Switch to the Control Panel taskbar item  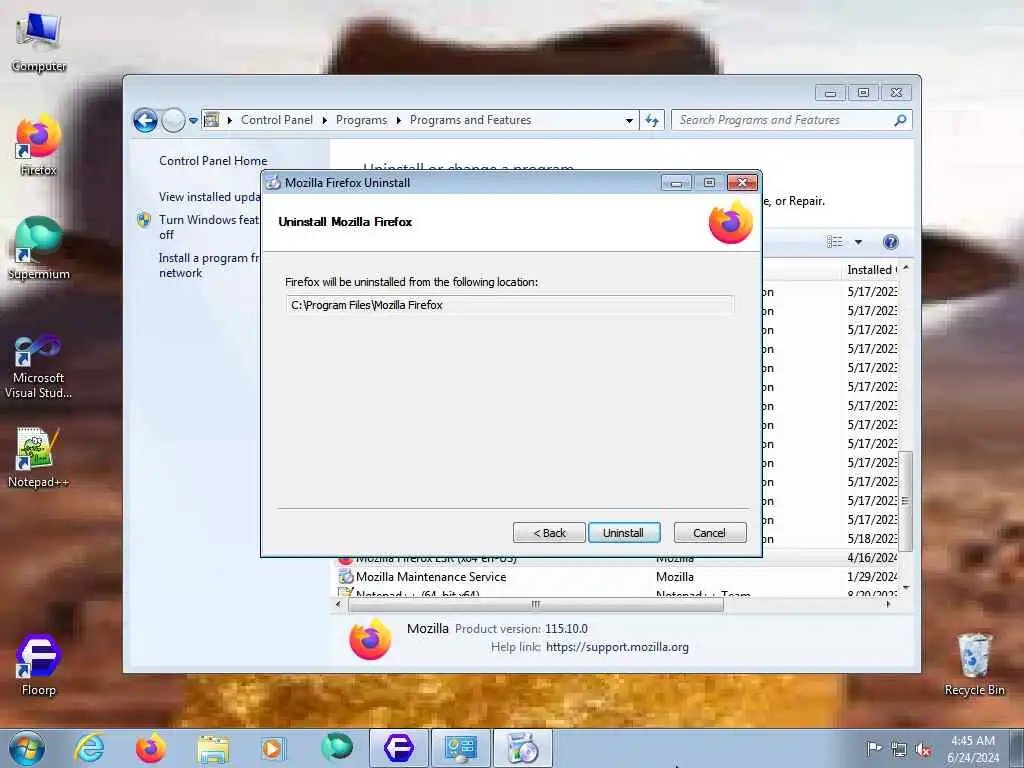[460, 748]
